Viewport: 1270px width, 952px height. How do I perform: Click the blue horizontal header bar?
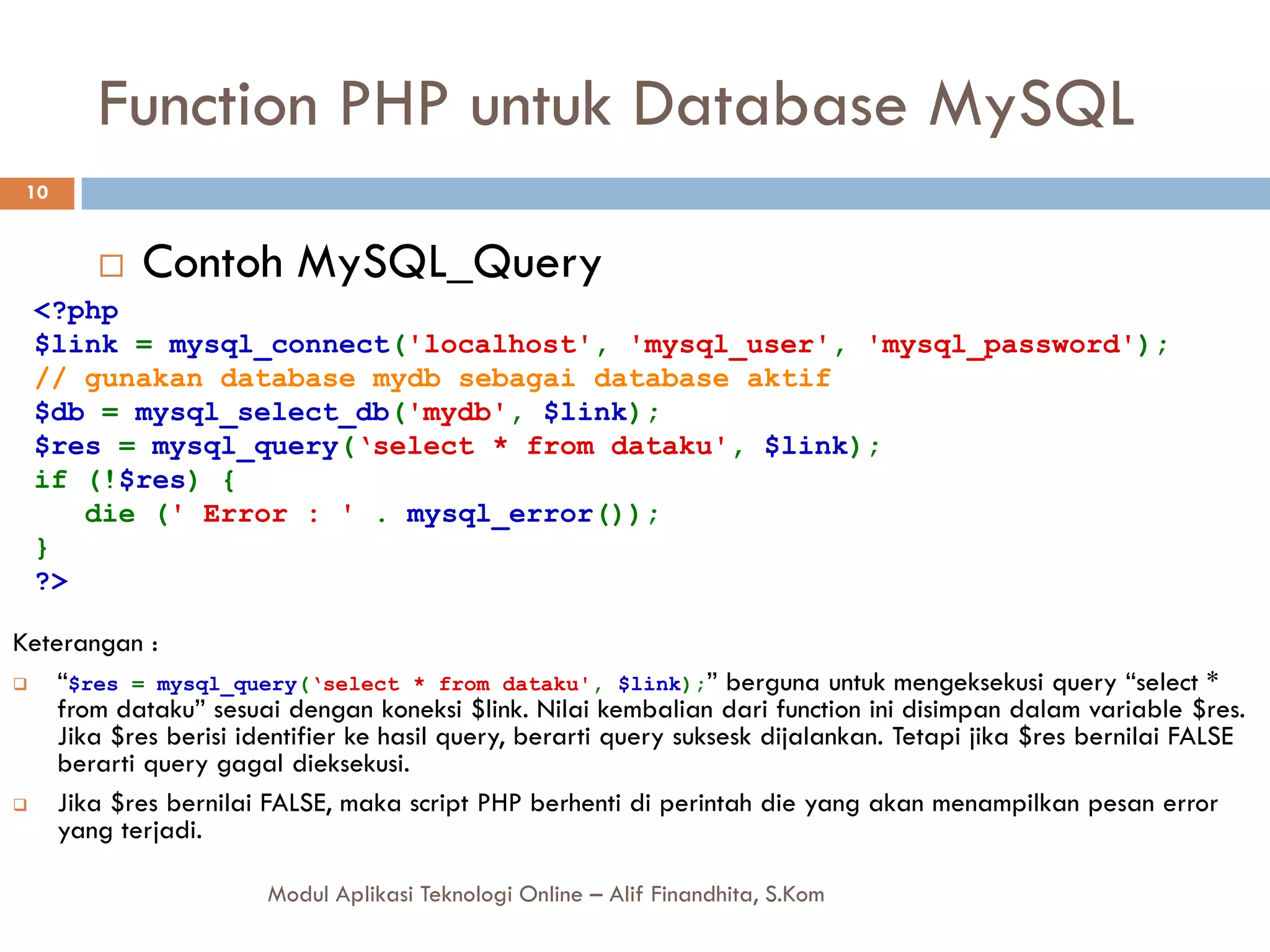tap(676, 193)
